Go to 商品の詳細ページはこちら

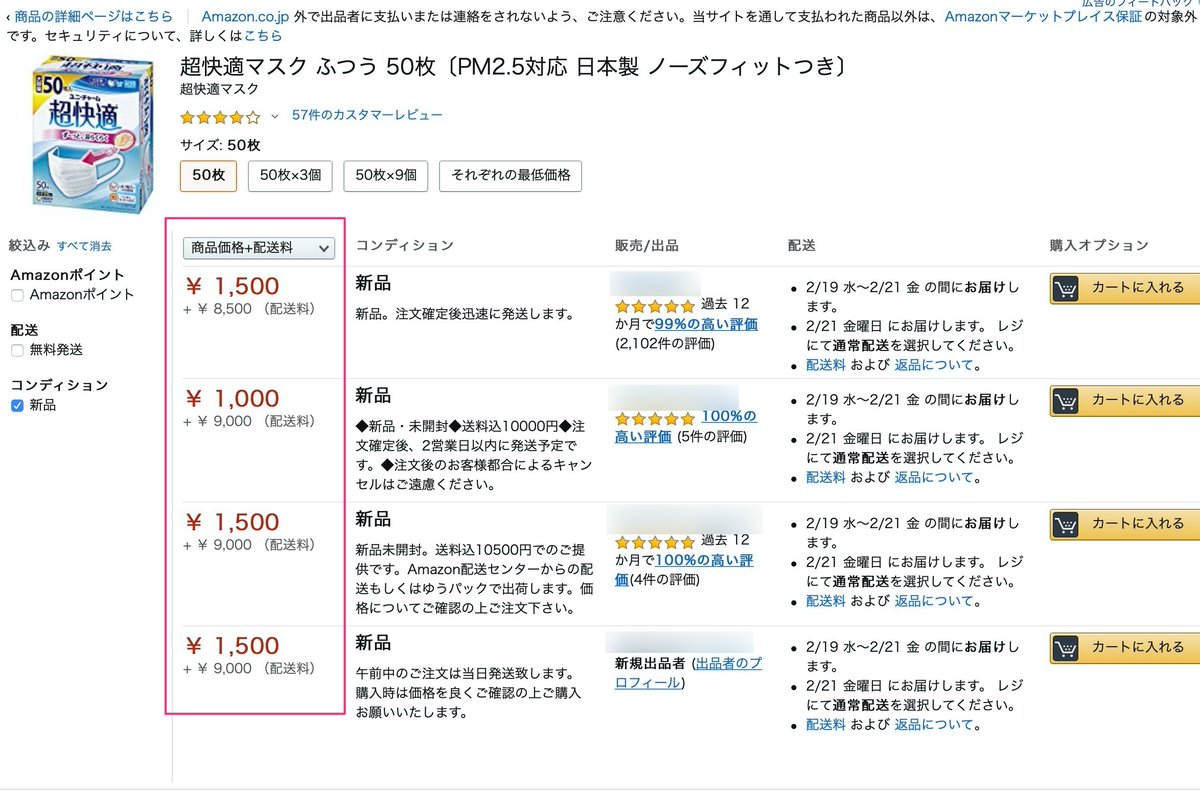pyautogui.click(x=93, y=16)
